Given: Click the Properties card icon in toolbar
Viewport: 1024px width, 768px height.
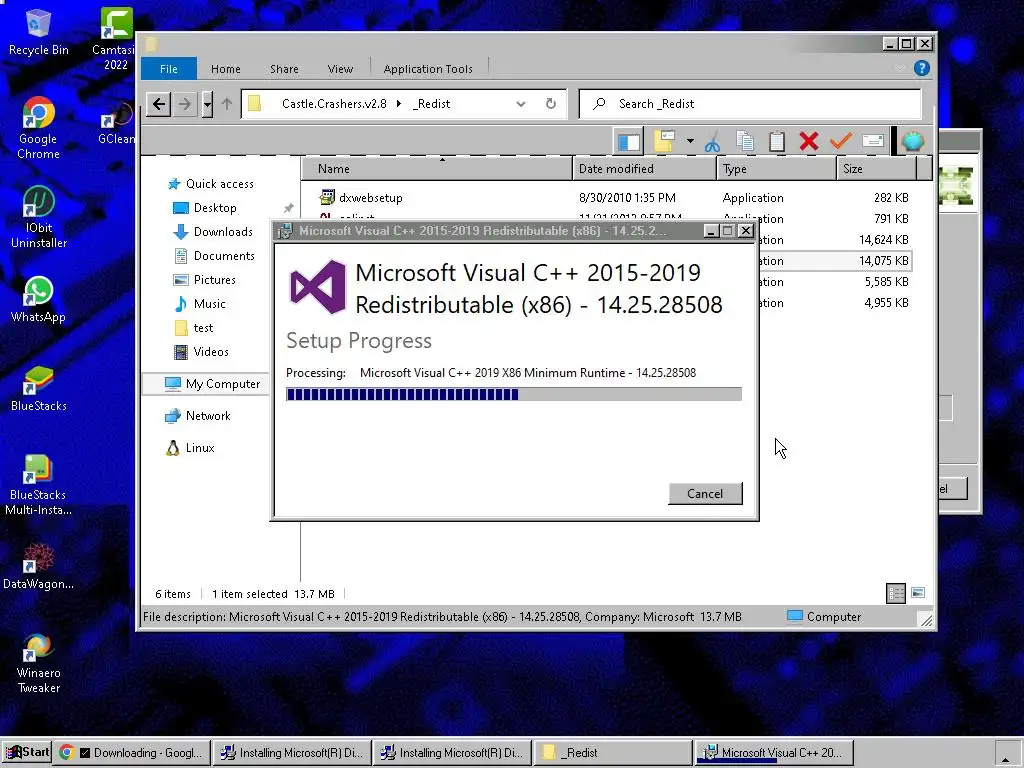Looking at the screenshot, I should coord(873,141).
